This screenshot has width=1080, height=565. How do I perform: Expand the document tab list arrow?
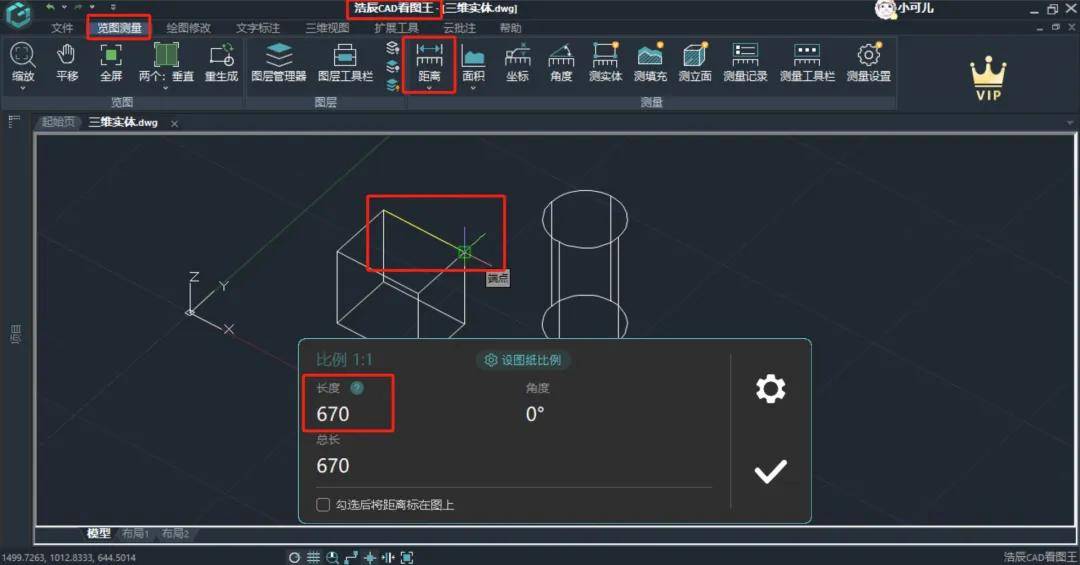pyautogui.click(x=1070, y=123)
